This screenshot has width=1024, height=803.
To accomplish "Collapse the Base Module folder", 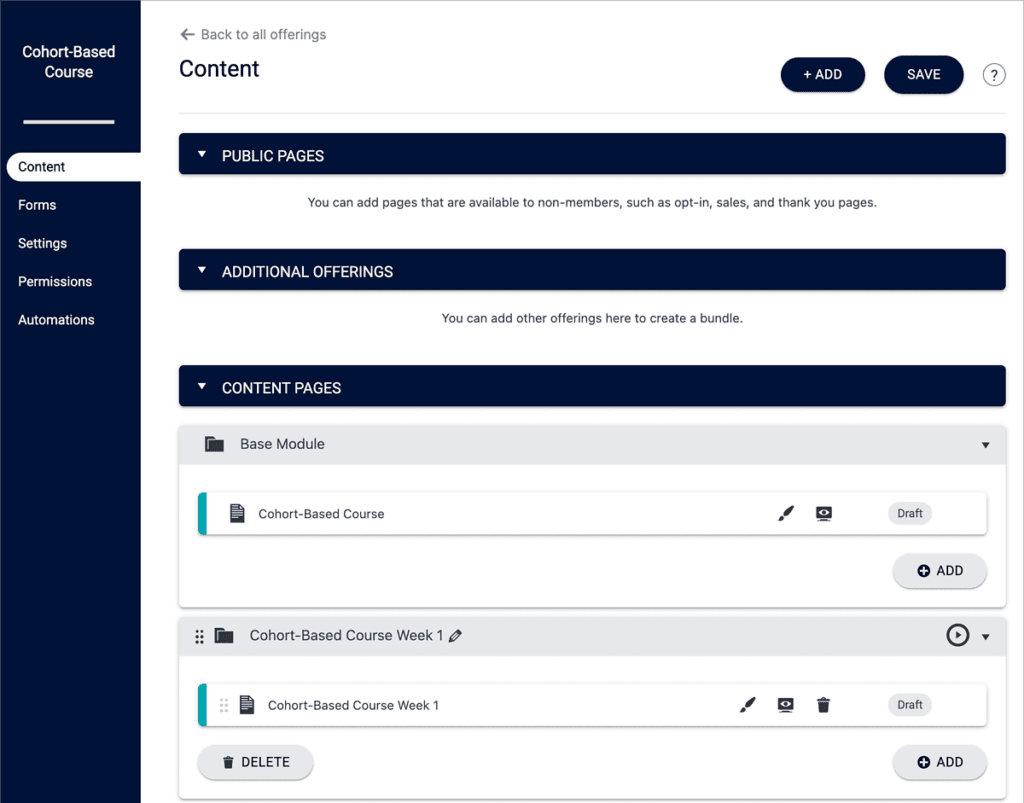I will coord(986,443).
